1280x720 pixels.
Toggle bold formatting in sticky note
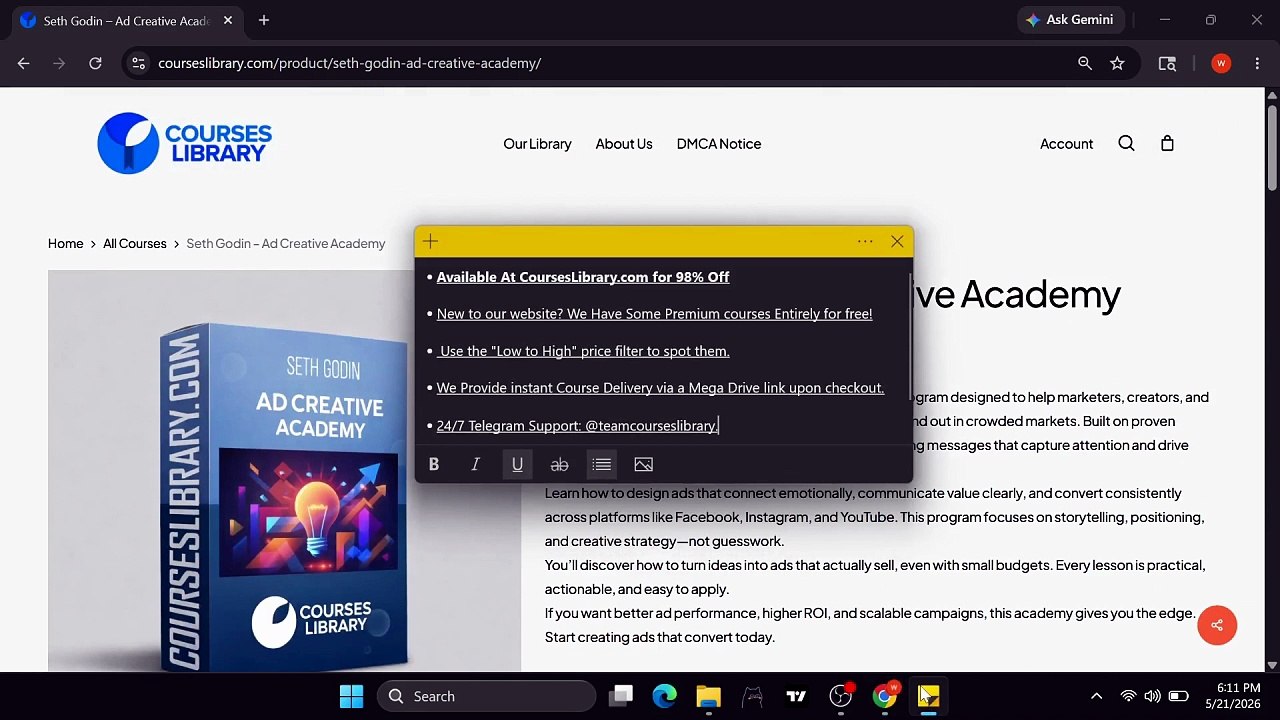[x=434, y=464]
